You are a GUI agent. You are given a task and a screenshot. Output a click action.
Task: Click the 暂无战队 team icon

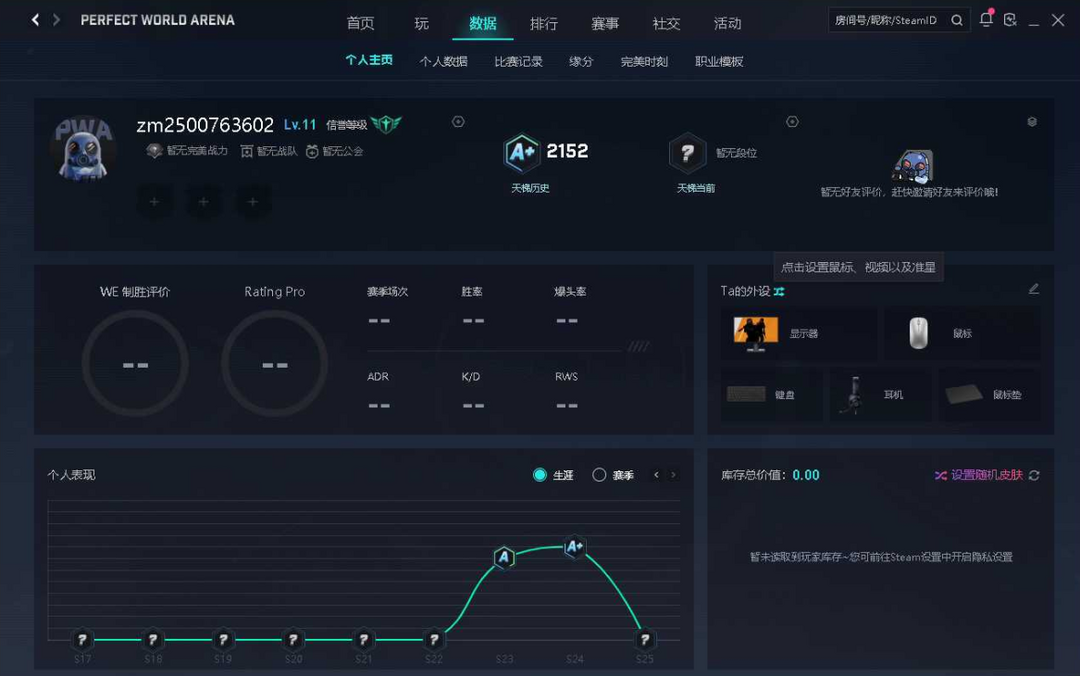pos(246,151)
